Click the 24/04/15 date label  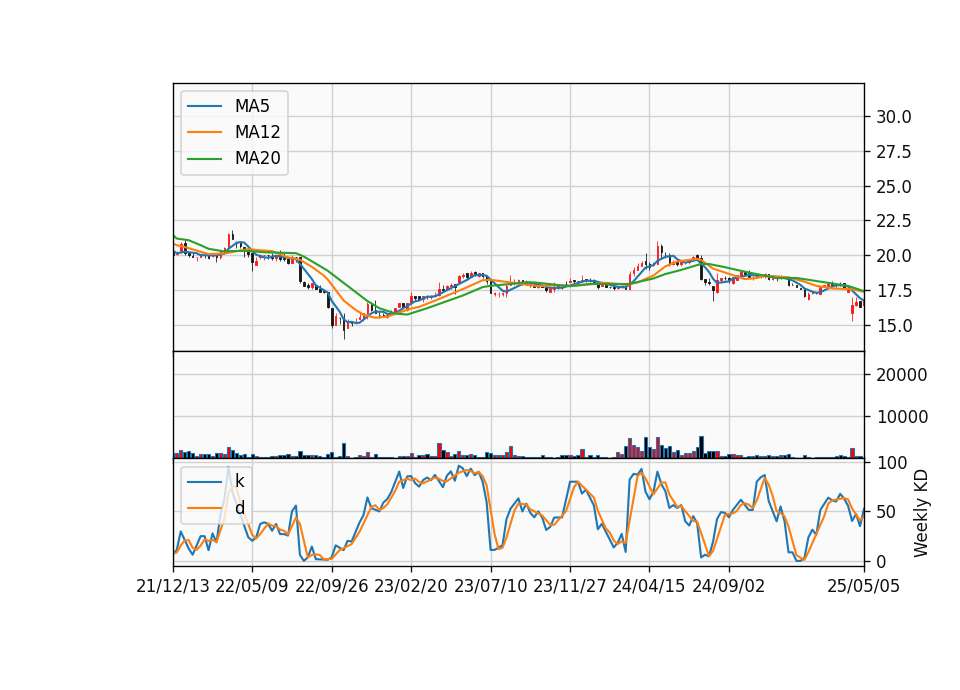(648, 586)
